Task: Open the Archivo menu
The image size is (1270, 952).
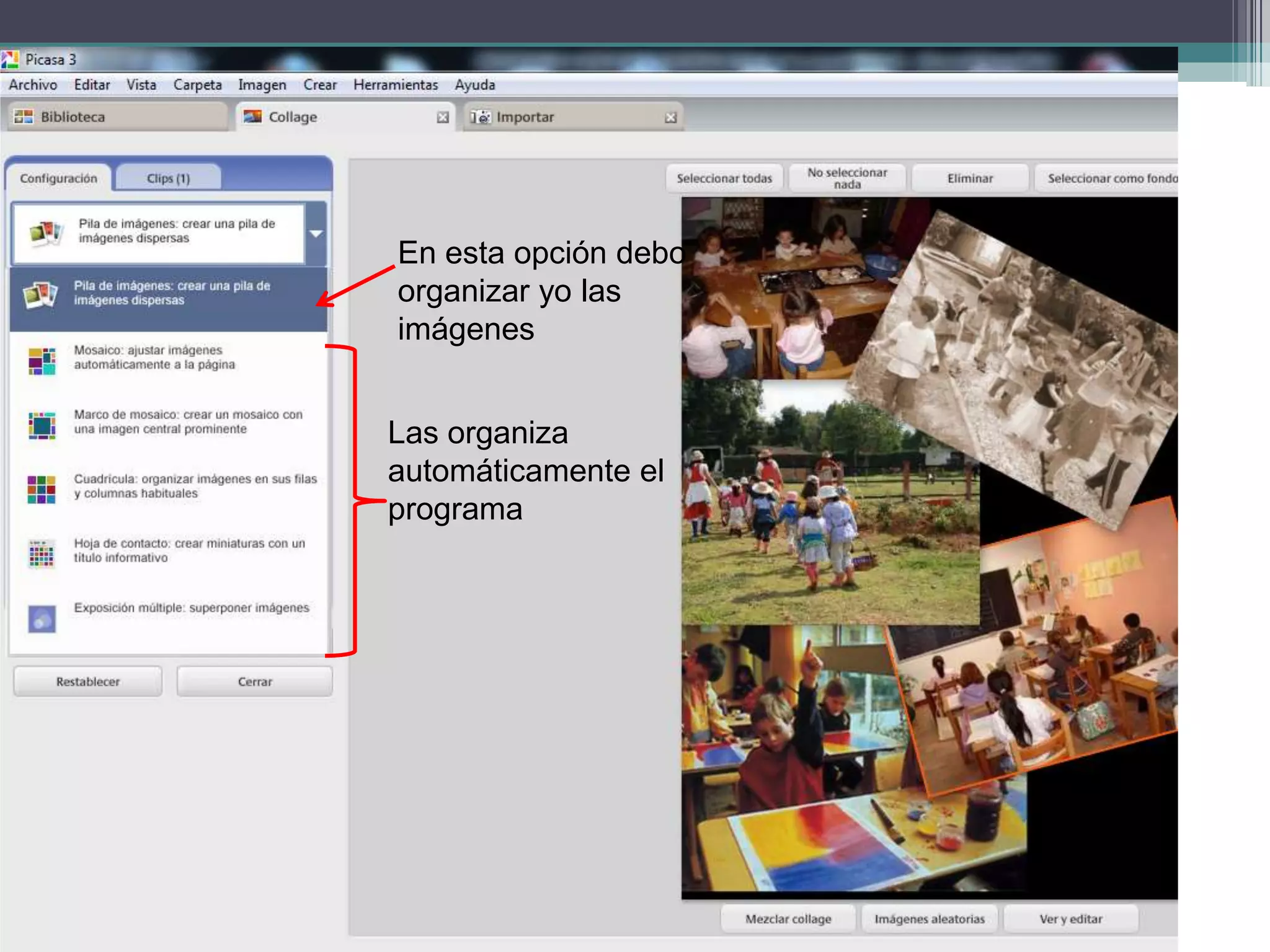Action: click(33, 85)
